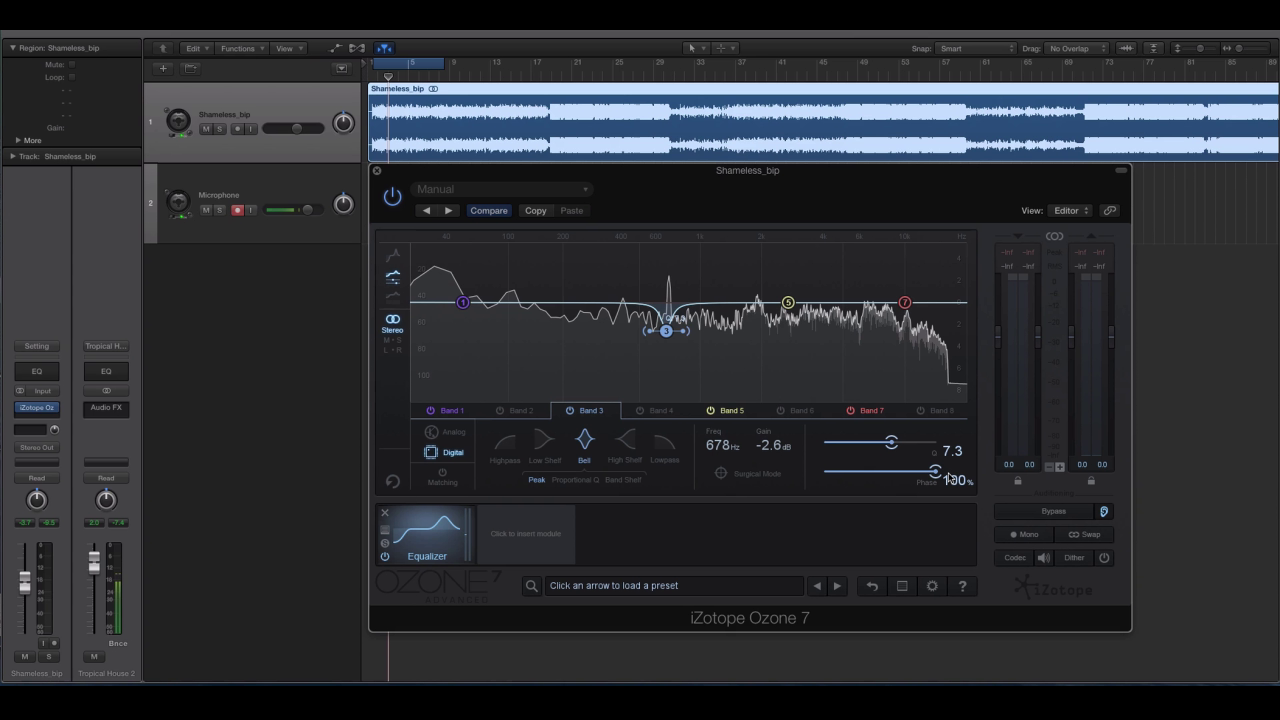Click the Shameless_bip track instrument icon
The image size is (1280, 720).
(178, 121)
